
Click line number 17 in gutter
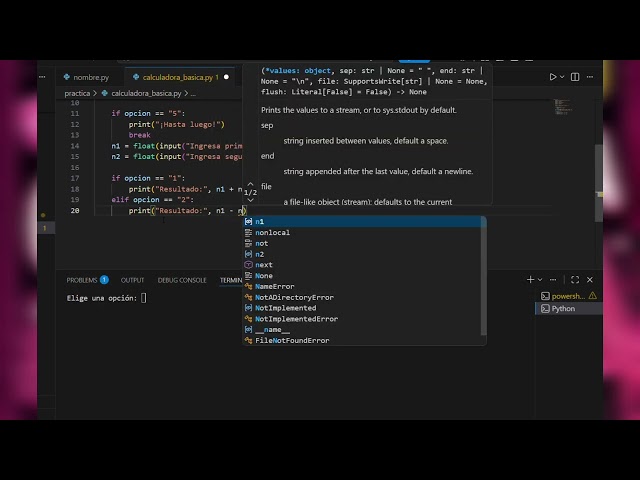tap(75, 178)
